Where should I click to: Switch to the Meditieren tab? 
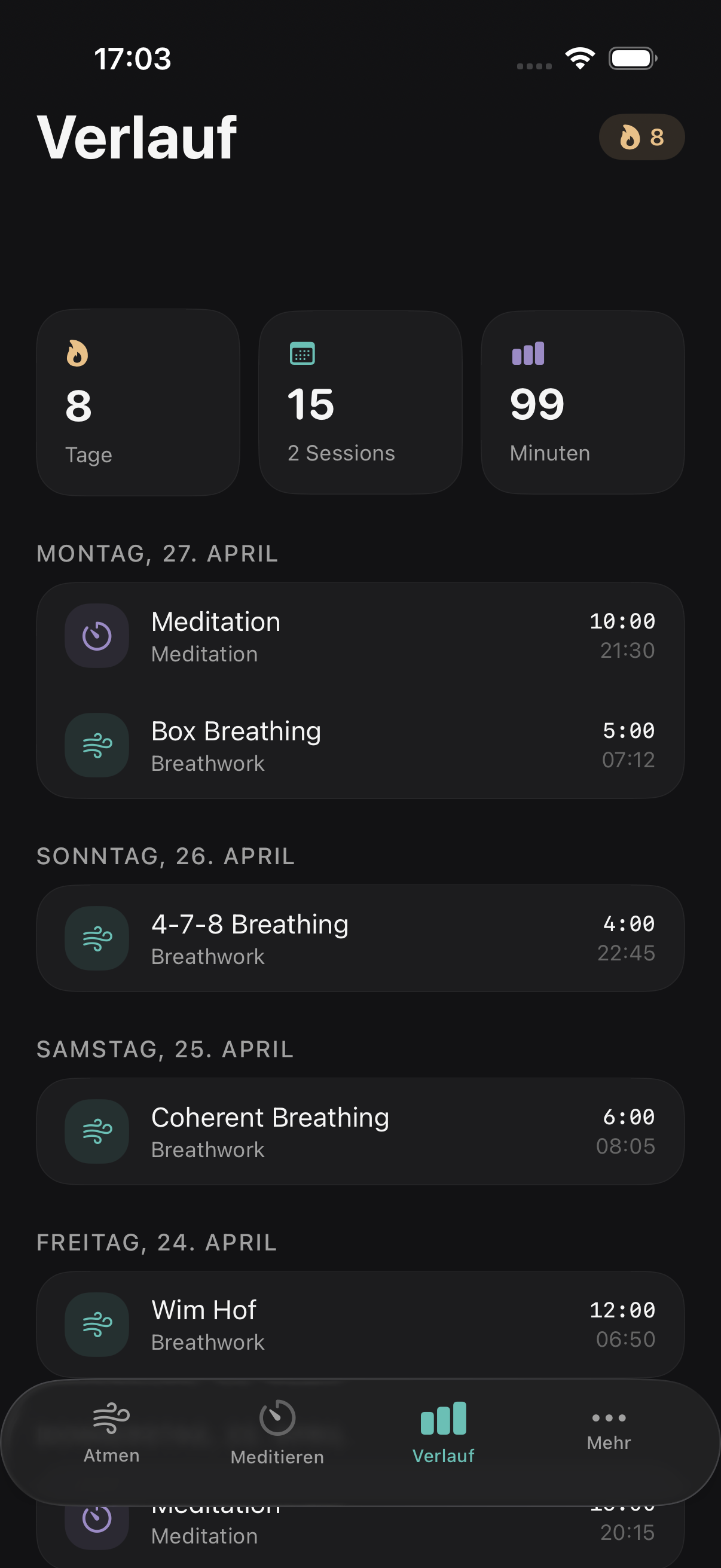(277, 1433)
